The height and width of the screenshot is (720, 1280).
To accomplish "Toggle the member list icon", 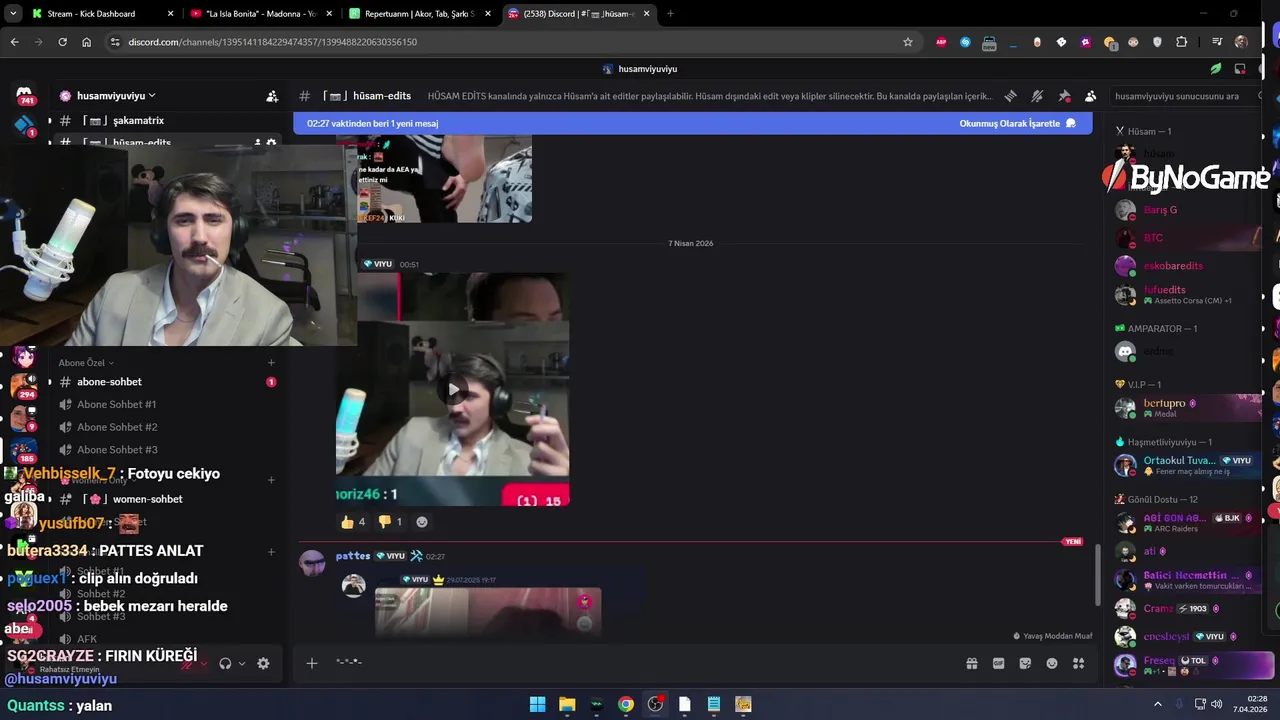I will [1091, 96].
